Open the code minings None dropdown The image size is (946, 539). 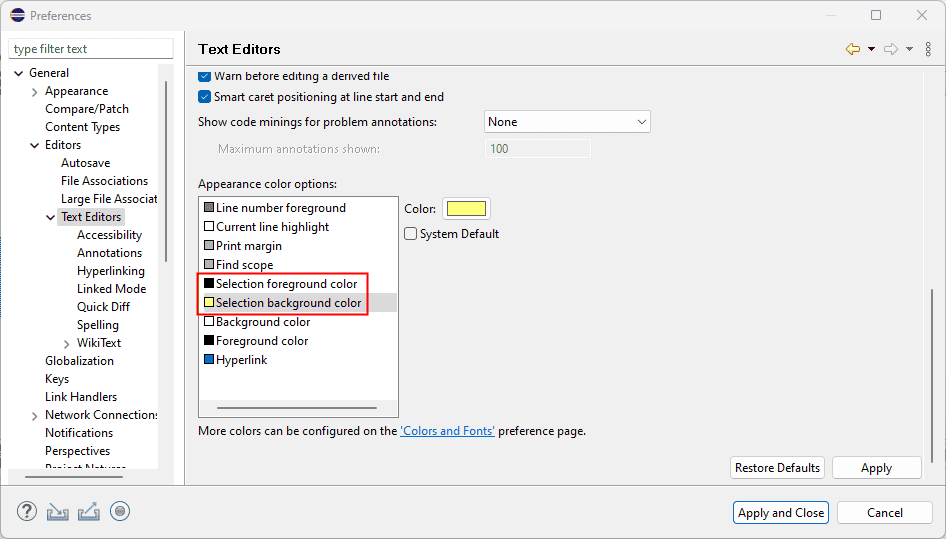pos(567,122)
